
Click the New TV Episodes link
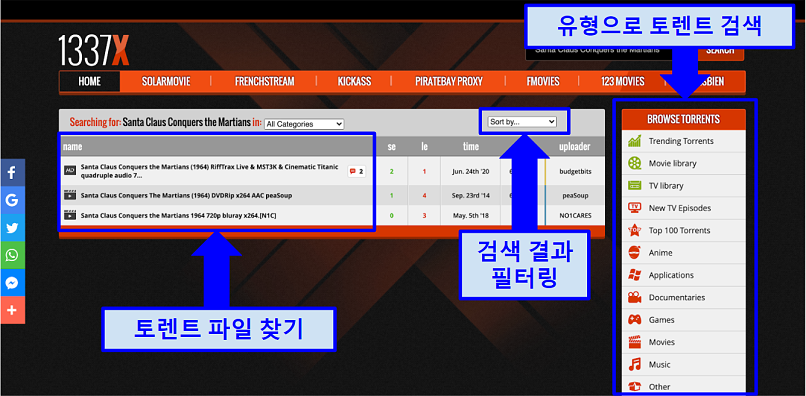(x=680, y=208)
